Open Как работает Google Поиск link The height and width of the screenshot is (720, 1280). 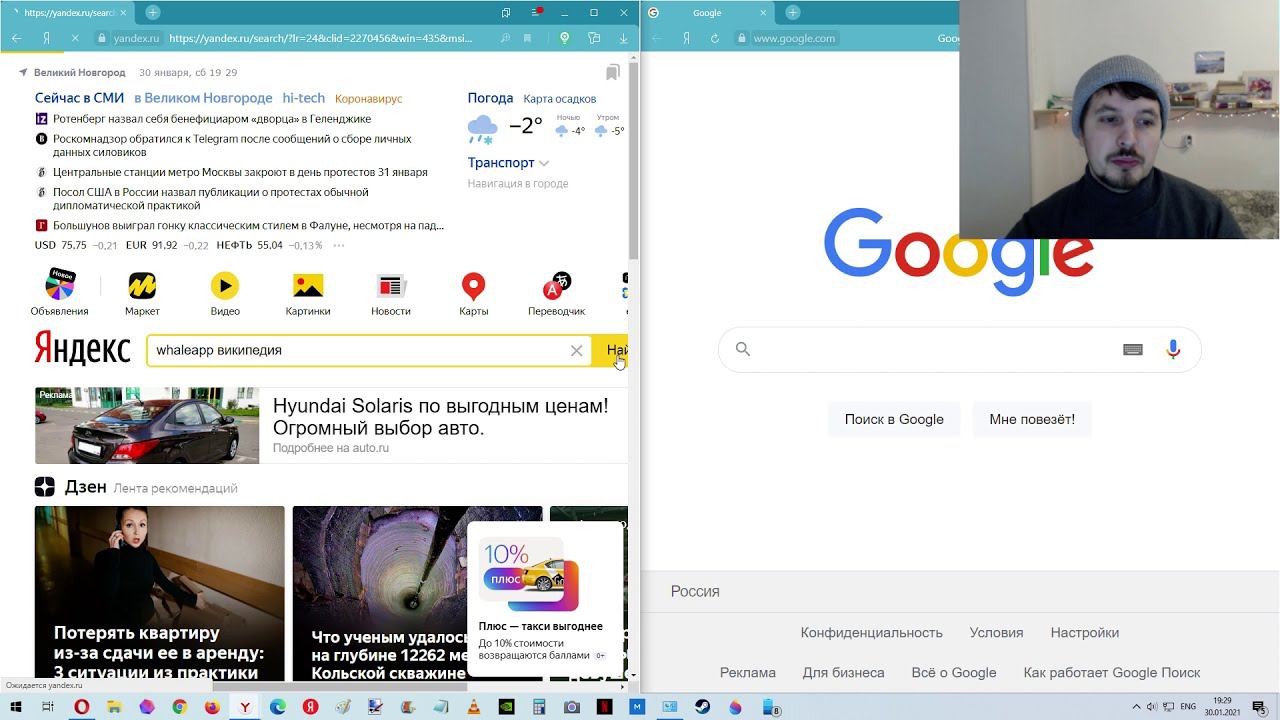[x=1111, y=673]
